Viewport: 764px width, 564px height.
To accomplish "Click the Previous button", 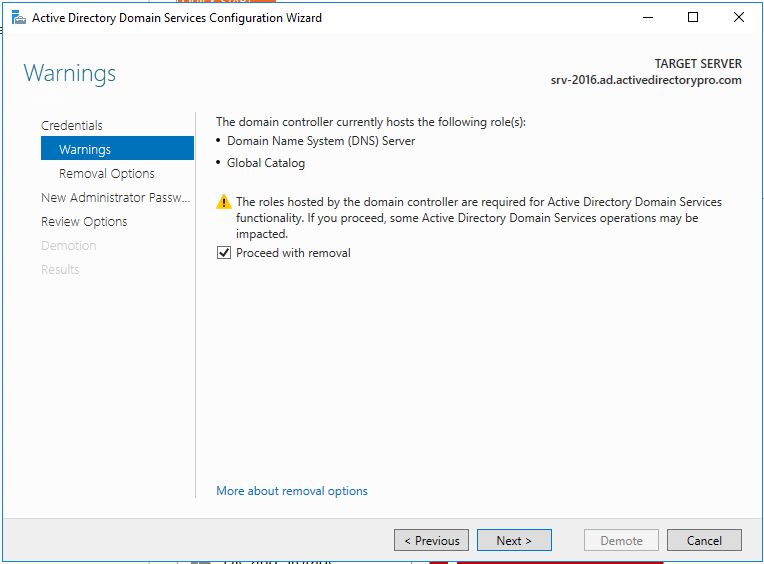I will click(x=431, y=540).
